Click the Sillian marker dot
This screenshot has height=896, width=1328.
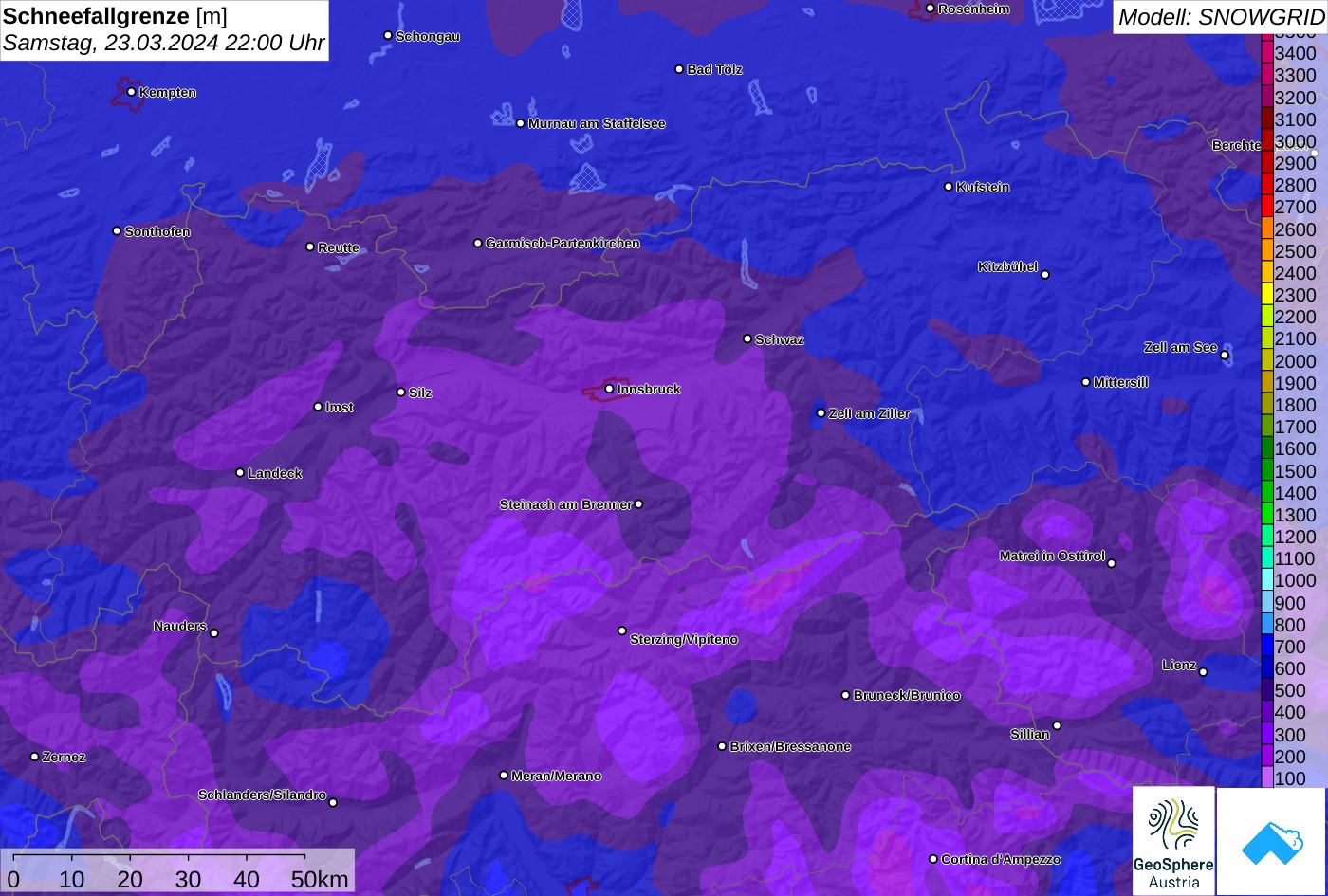(1057, 726)
